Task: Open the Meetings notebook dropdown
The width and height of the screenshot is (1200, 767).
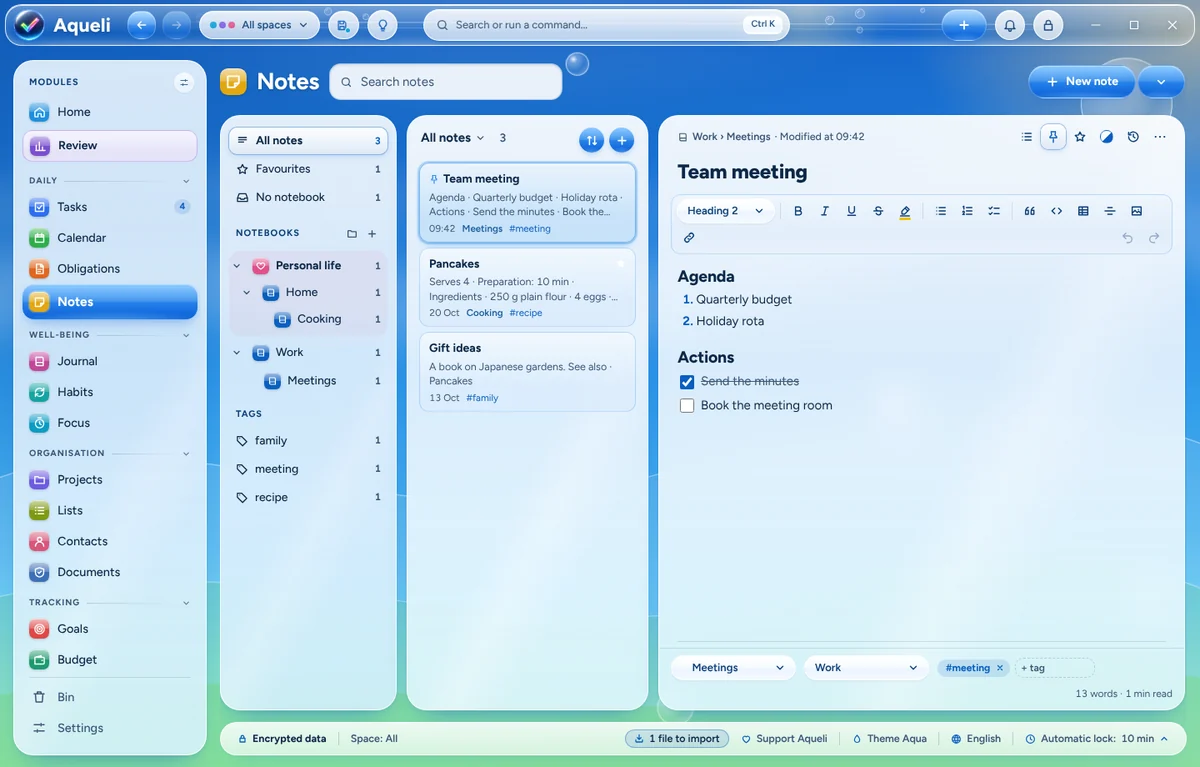Action: click(733, 668)
